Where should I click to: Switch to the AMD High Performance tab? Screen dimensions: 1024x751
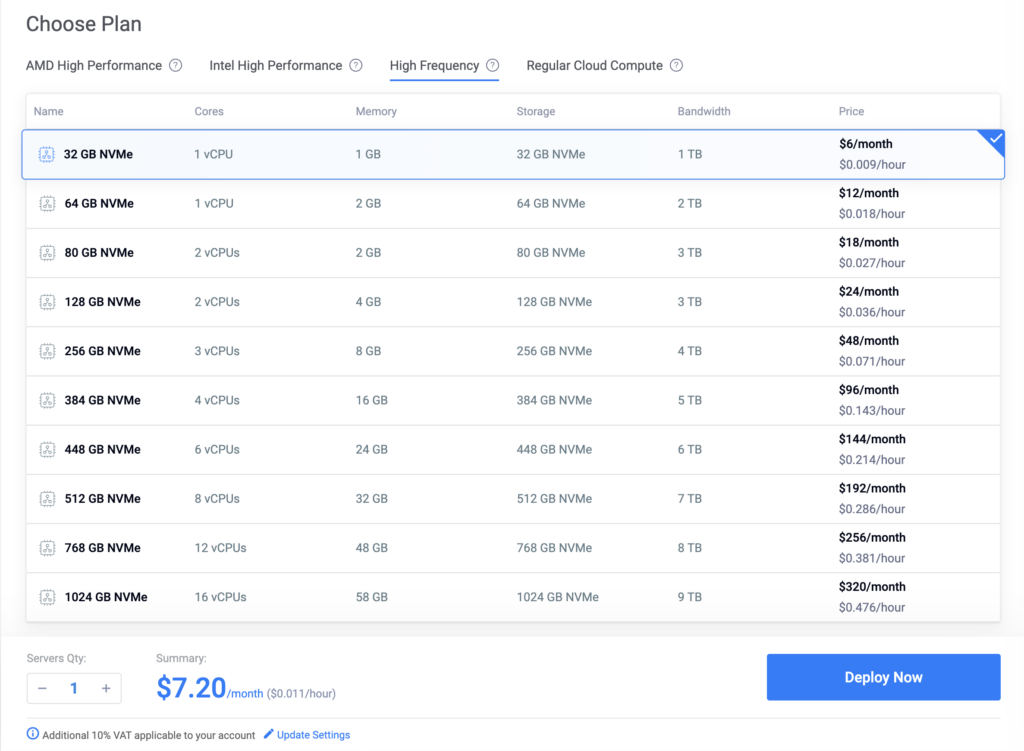coord(94,65)
